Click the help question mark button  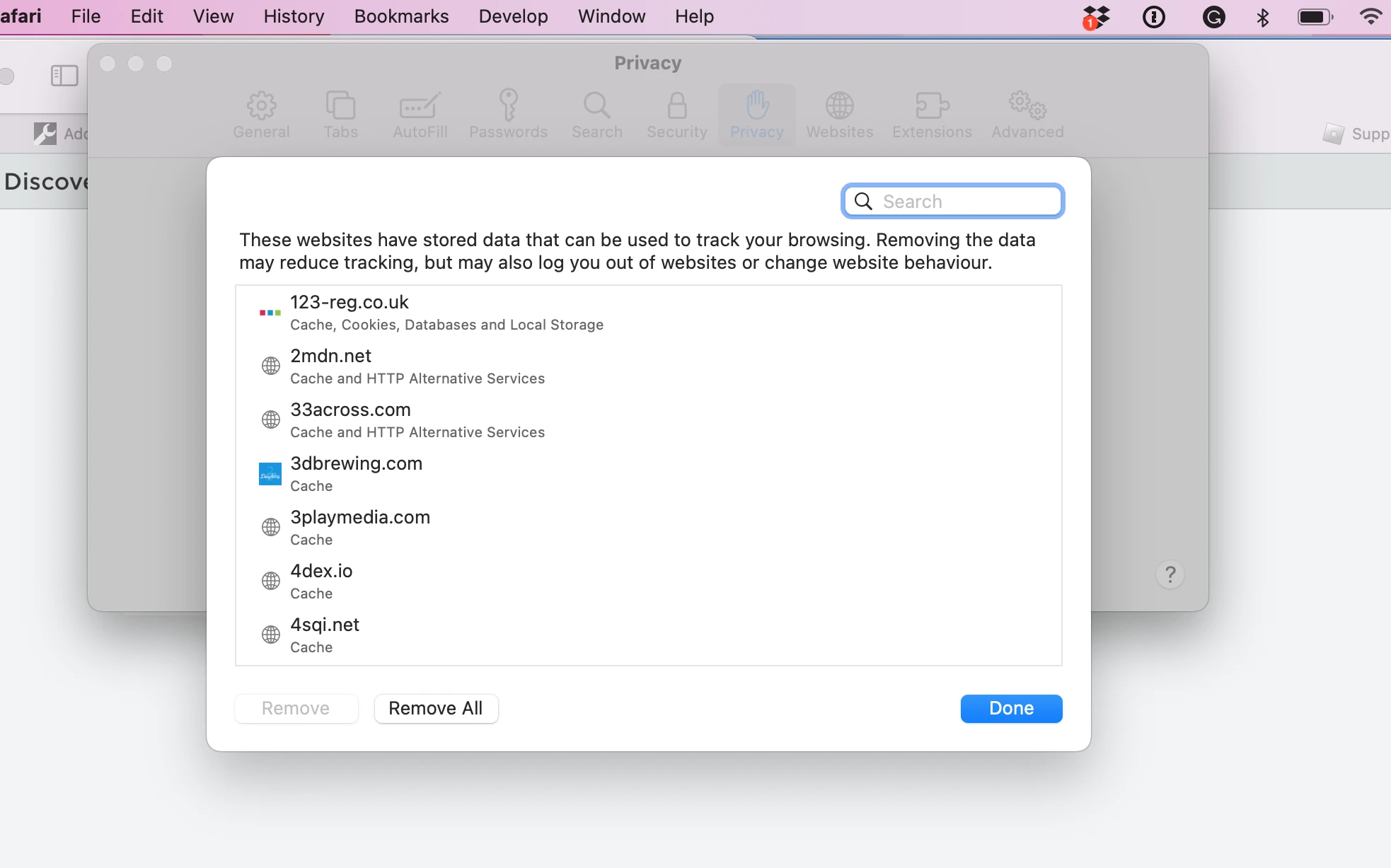tap(1170, 574)
